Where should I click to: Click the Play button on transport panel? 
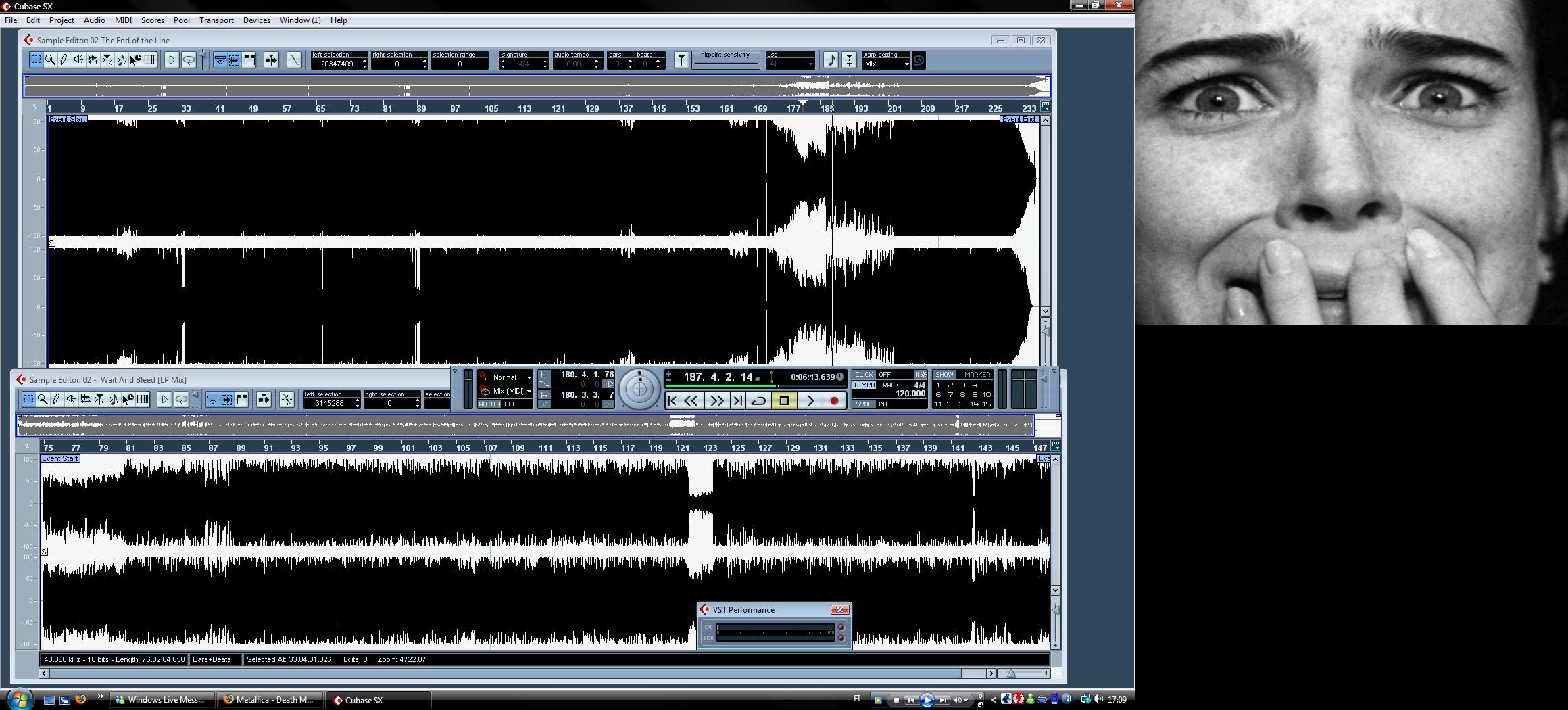pos(810,401)
